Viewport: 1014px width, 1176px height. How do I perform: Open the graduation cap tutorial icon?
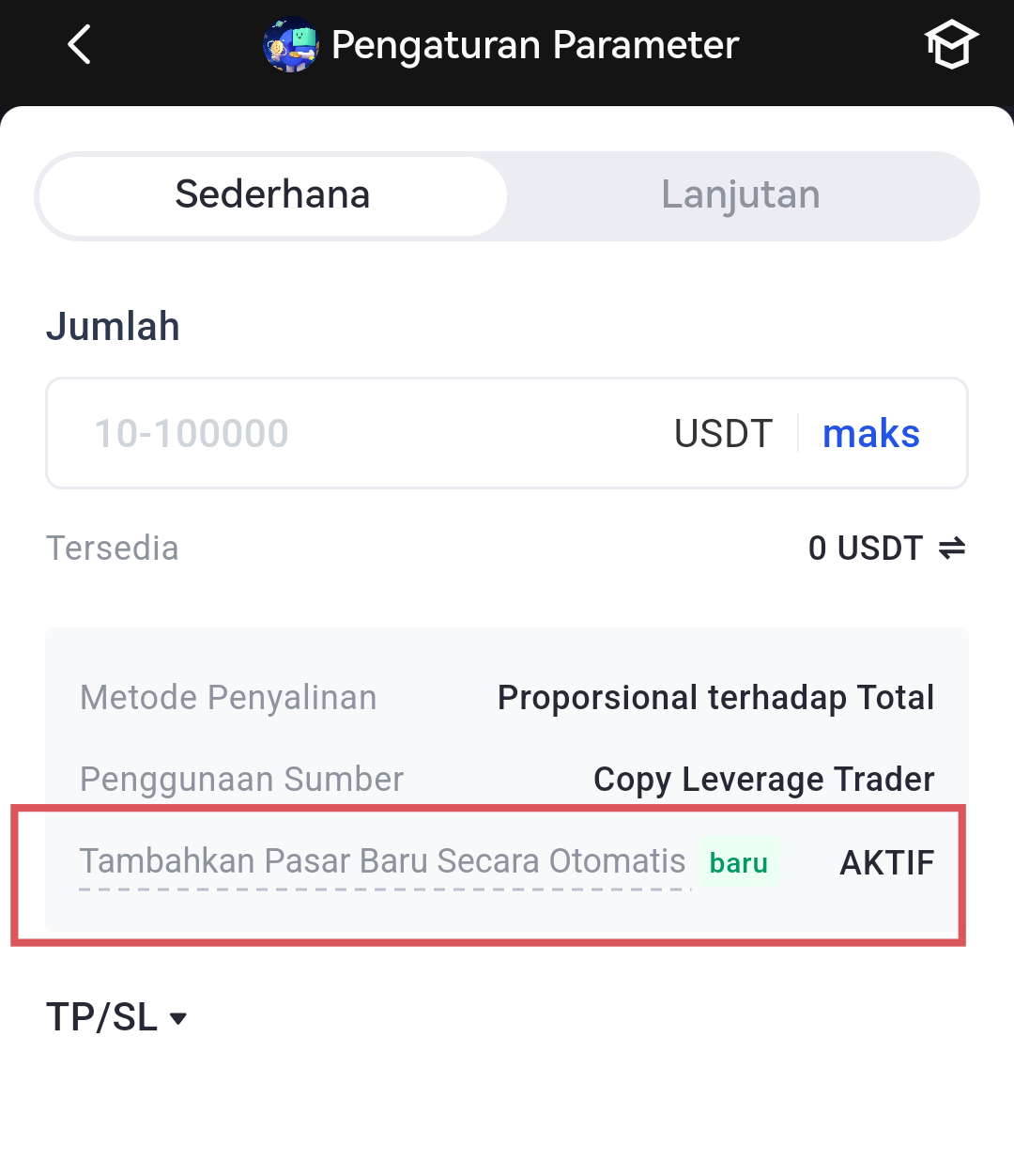point(951,45)
